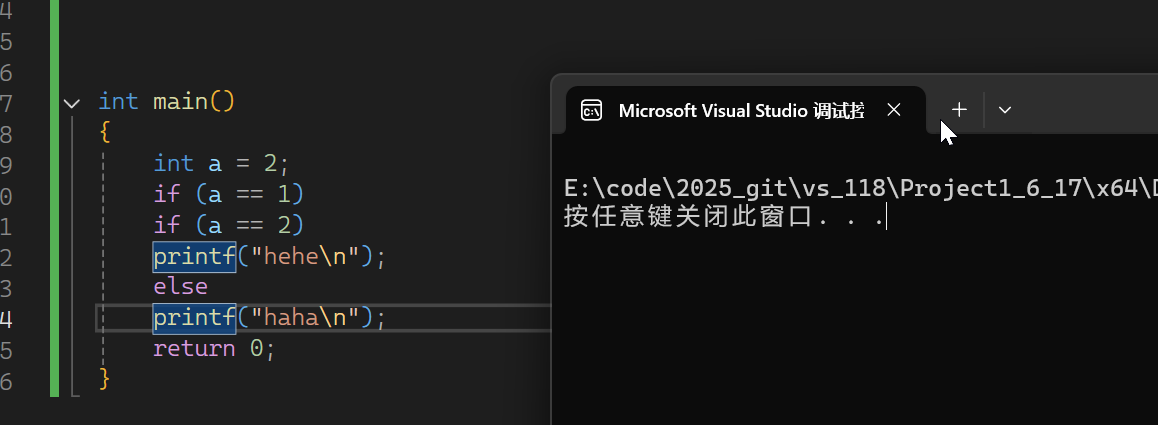The image size is (1158, 425).
Task: Click the "hehe\n" string literal
Action: point(305,256)
